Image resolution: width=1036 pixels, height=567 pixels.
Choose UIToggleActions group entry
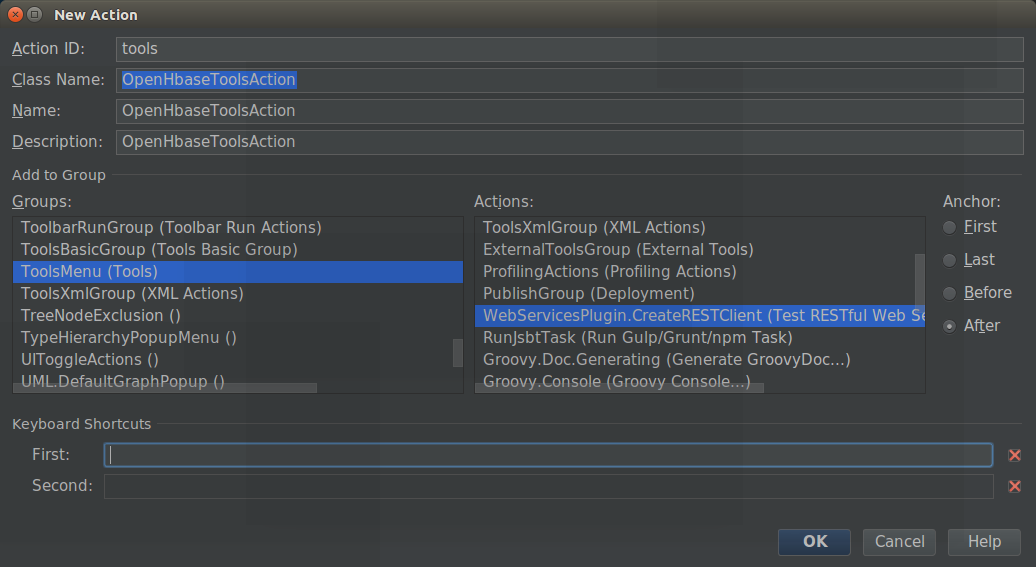[x=90, y=359]
